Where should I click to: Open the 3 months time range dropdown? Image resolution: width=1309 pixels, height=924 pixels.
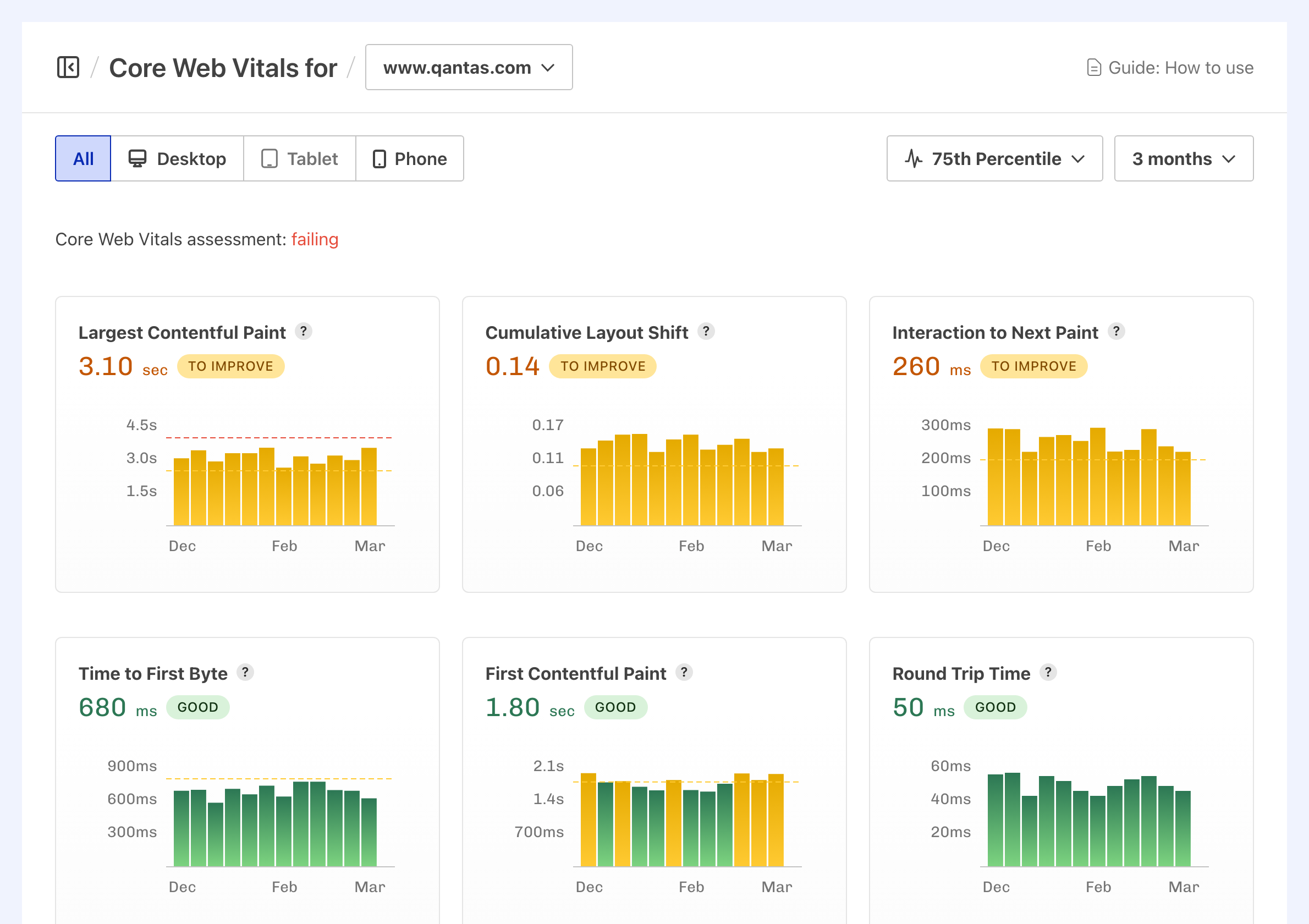(1183, 158)
